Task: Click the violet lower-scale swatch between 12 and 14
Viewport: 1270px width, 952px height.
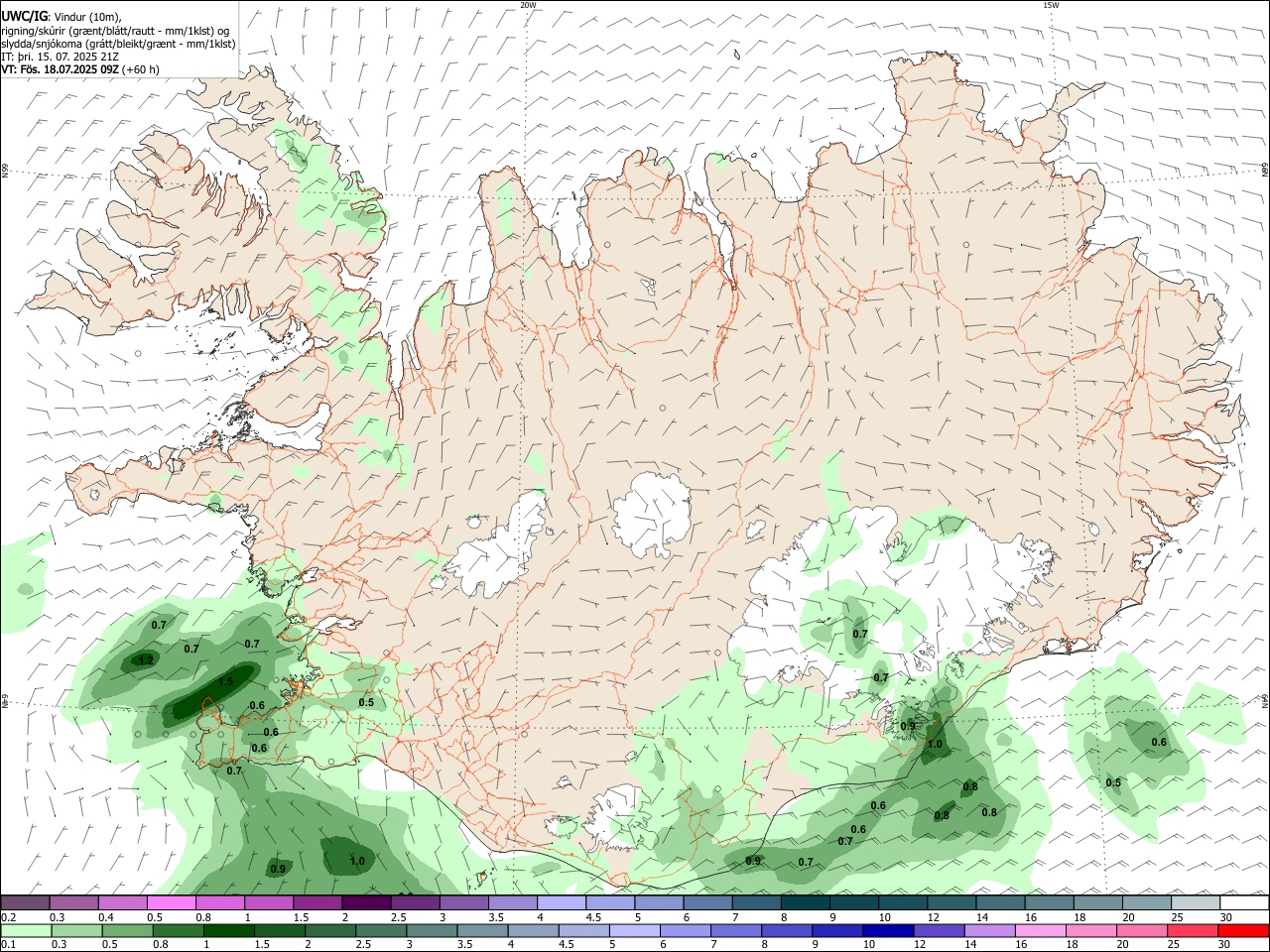Action: pyautogui.click(x=940, y=931)
